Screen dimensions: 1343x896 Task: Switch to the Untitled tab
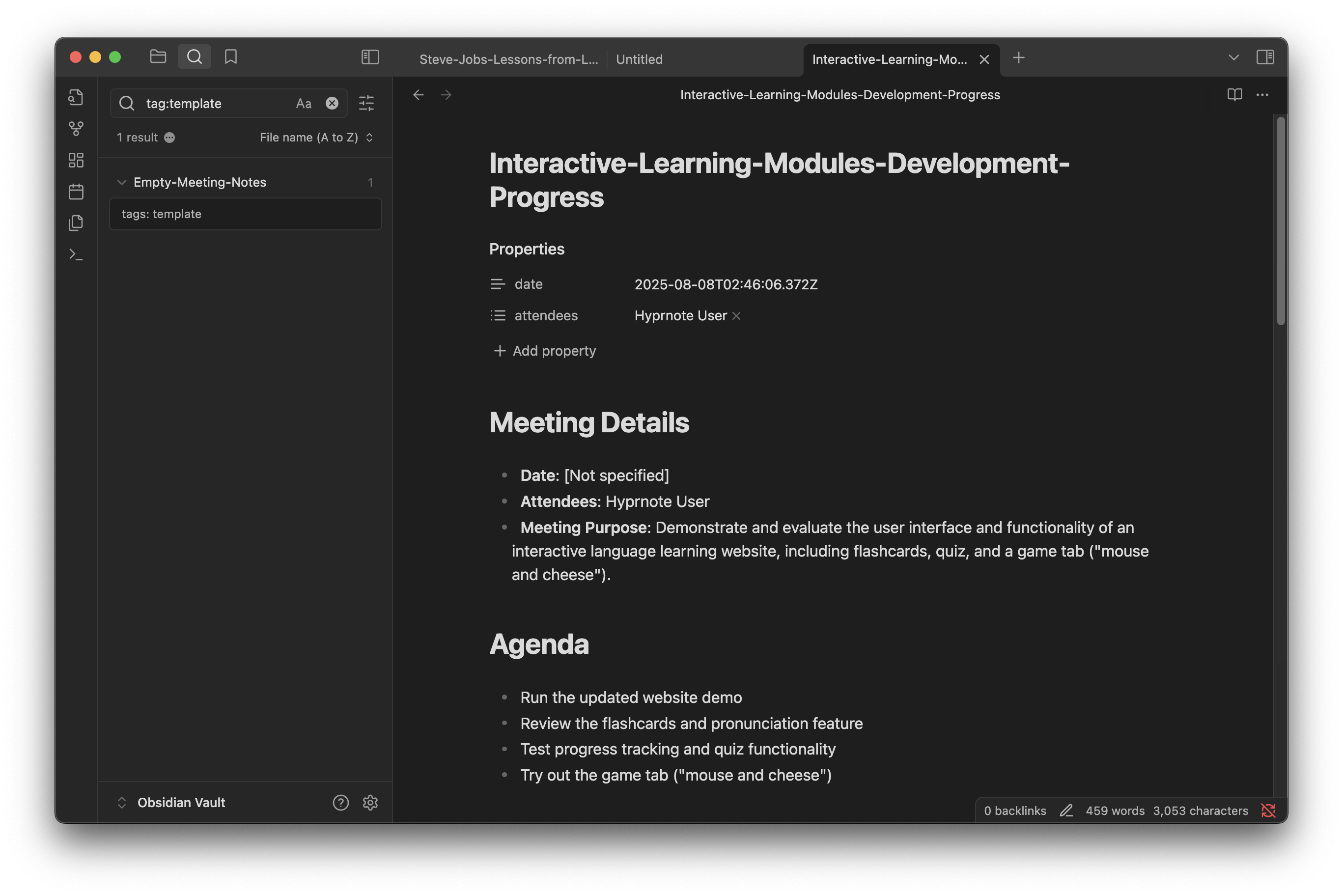pyautogui.click(x=639, y=59)
